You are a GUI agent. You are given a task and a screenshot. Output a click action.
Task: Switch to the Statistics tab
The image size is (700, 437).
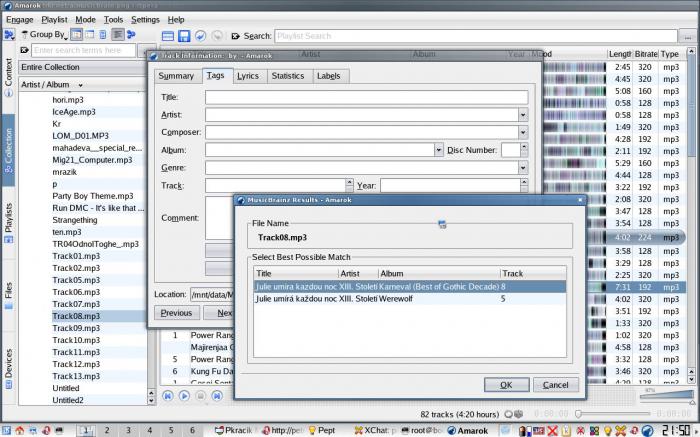[288, 76]
